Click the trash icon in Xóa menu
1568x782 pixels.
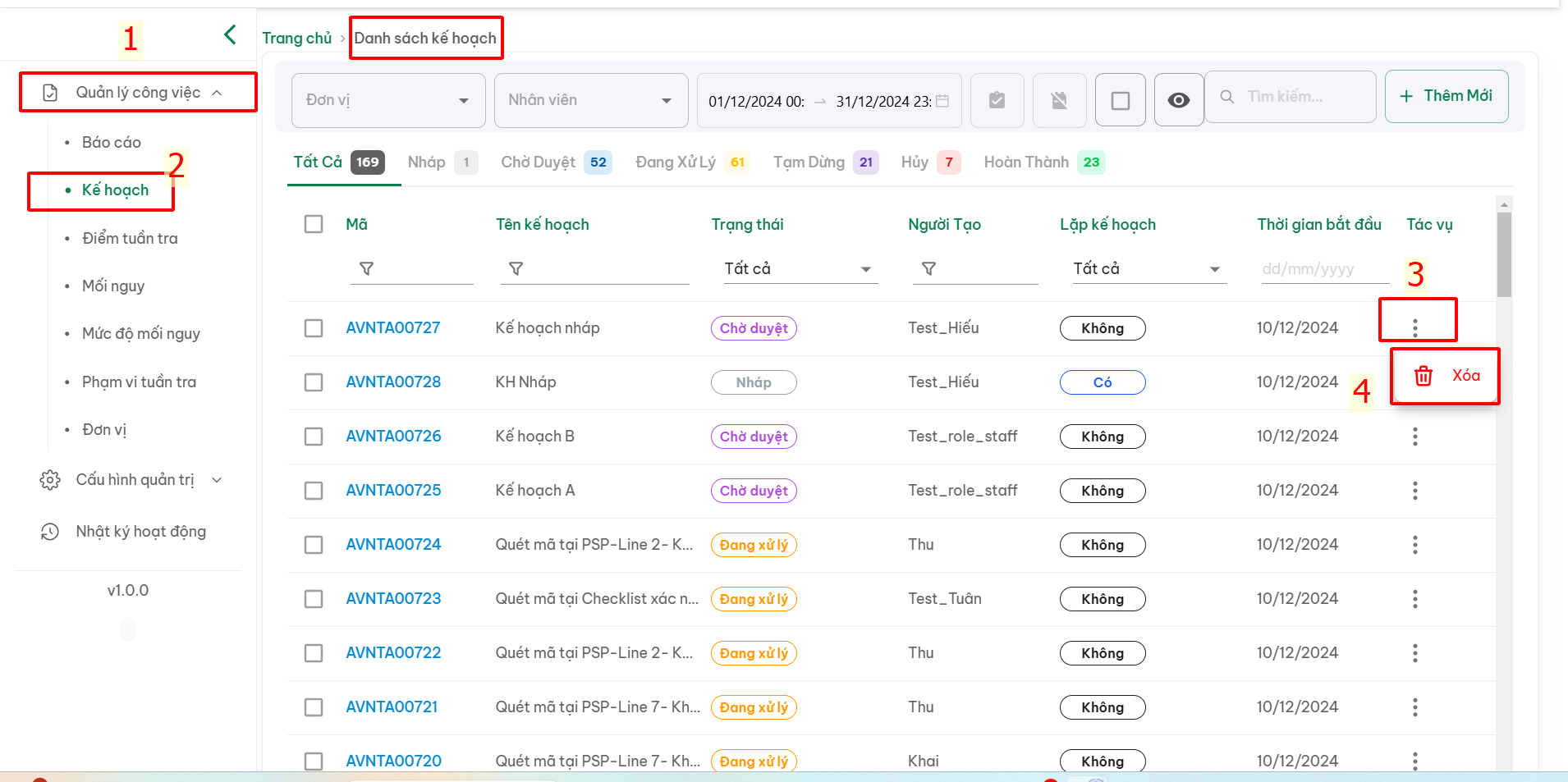(1424, 376)
